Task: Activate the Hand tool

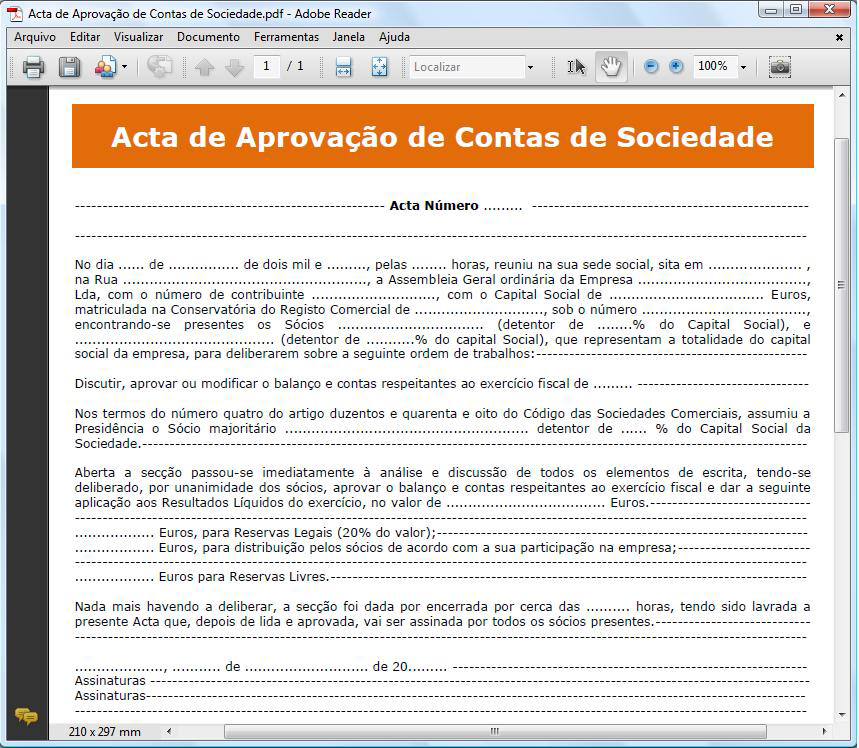Action: point(610,67)
